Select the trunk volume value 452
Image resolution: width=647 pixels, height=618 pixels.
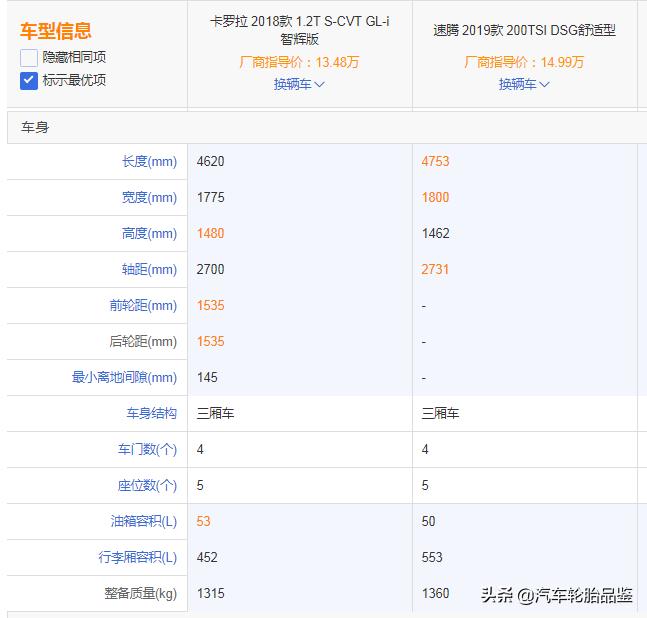pyautogui.click(x=207, y=557)
